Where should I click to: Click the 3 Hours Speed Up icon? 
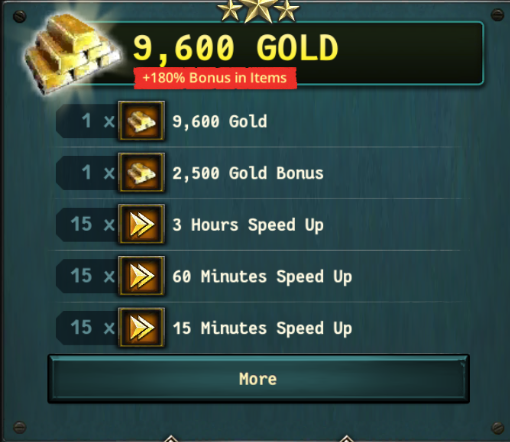(141, 224)
